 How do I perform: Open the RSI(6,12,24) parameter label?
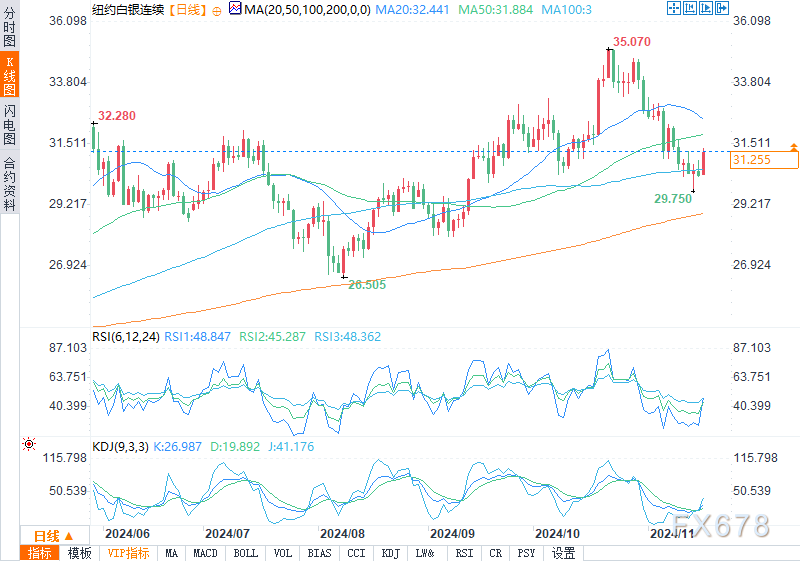click(x=127, y=338)
